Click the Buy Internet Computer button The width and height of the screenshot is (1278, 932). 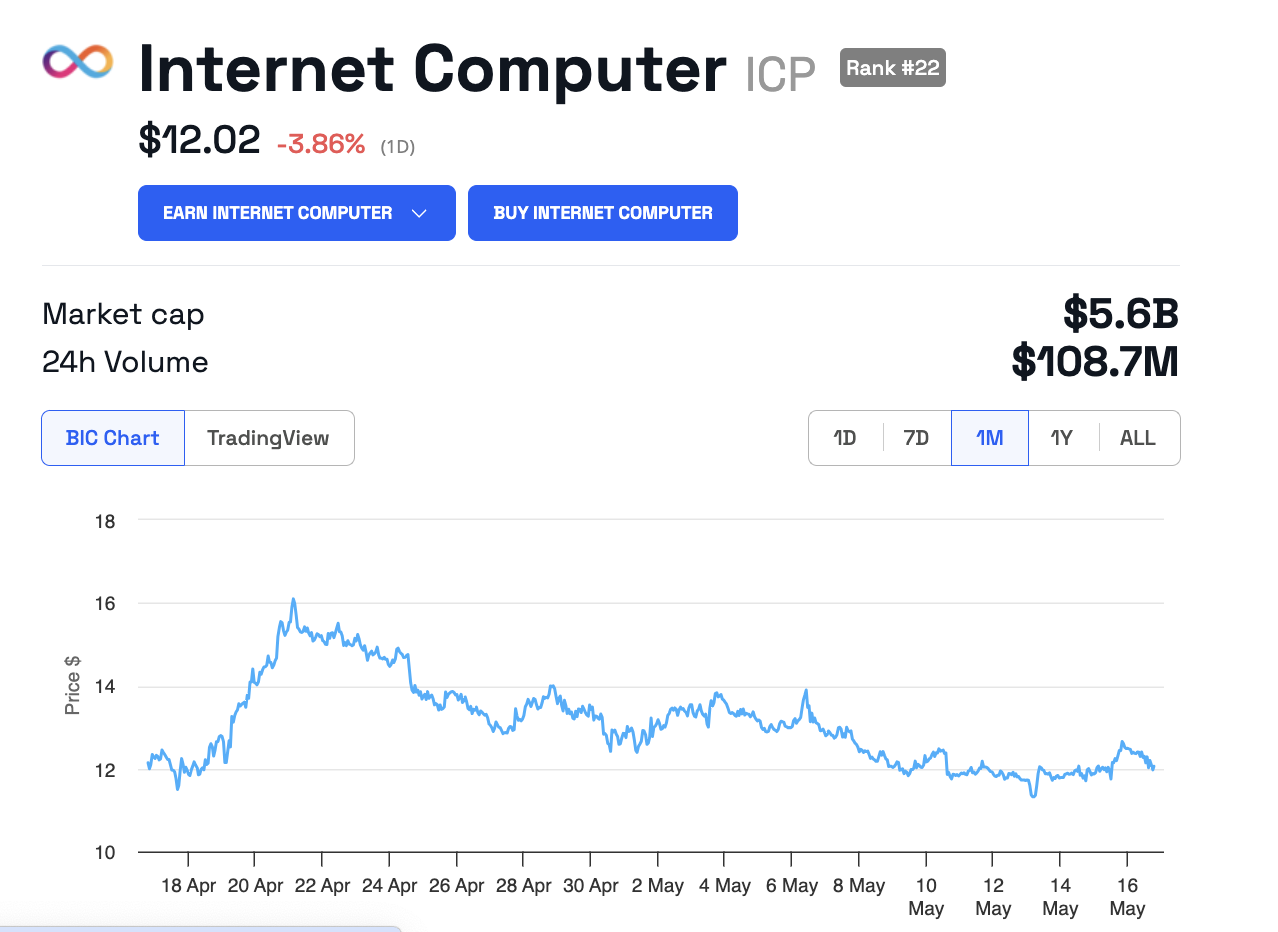point(602,213)
